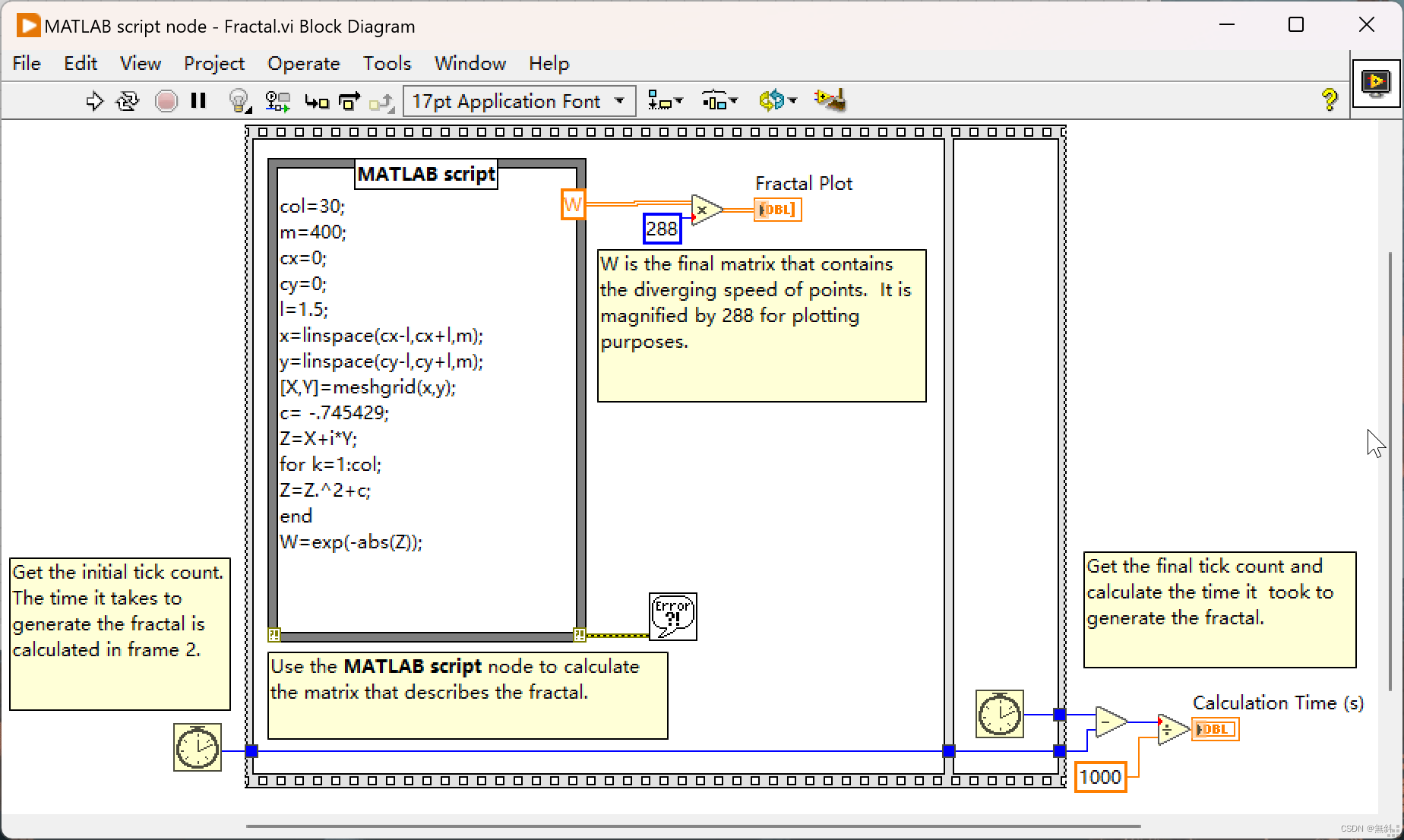Open Reorder dropdown

tap(778, 101)
